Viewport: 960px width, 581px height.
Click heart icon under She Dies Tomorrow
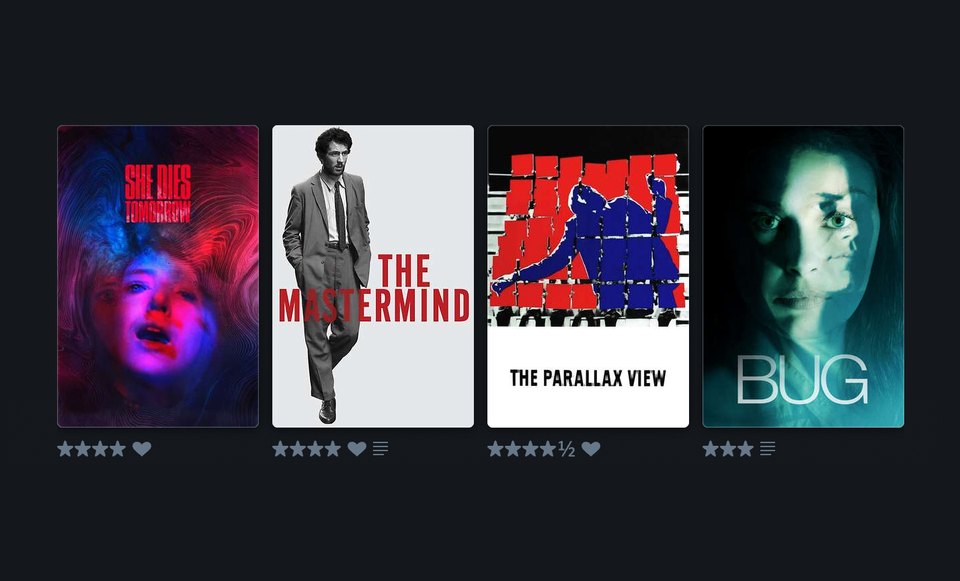point(142,449)
